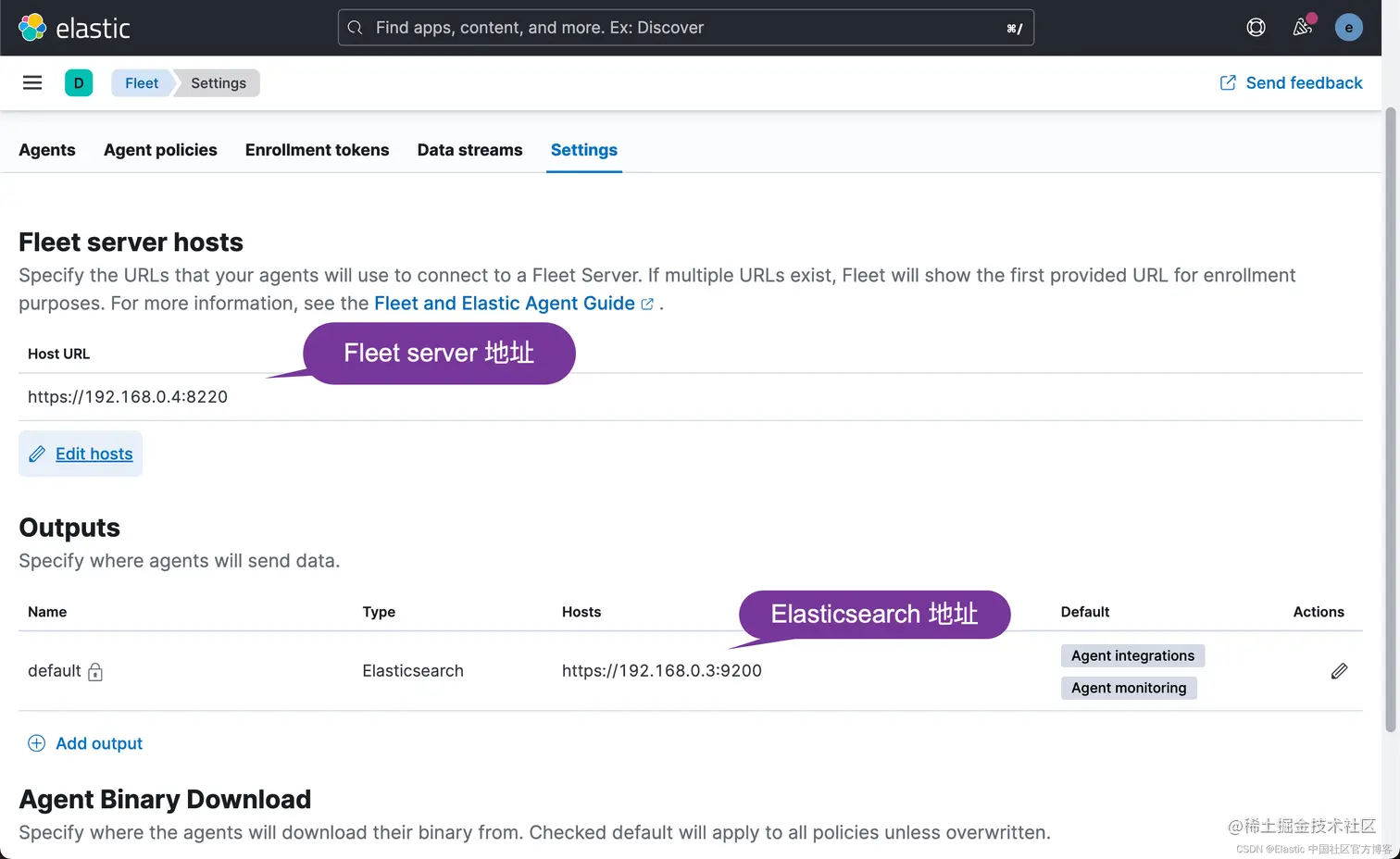This screenshot has height=859, width=1400.
Task: Go to Fleet breadcrumb
Action: 142,83
